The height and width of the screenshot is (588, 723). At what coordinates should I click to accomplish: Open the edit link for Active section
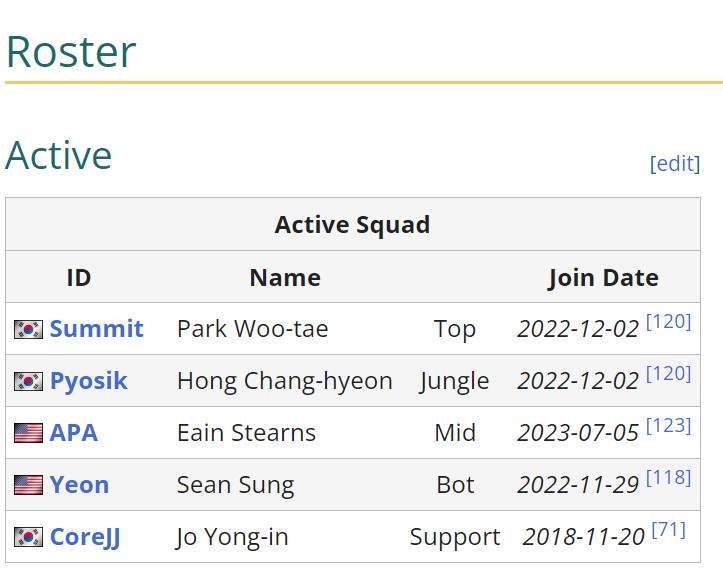pos(675,164)
